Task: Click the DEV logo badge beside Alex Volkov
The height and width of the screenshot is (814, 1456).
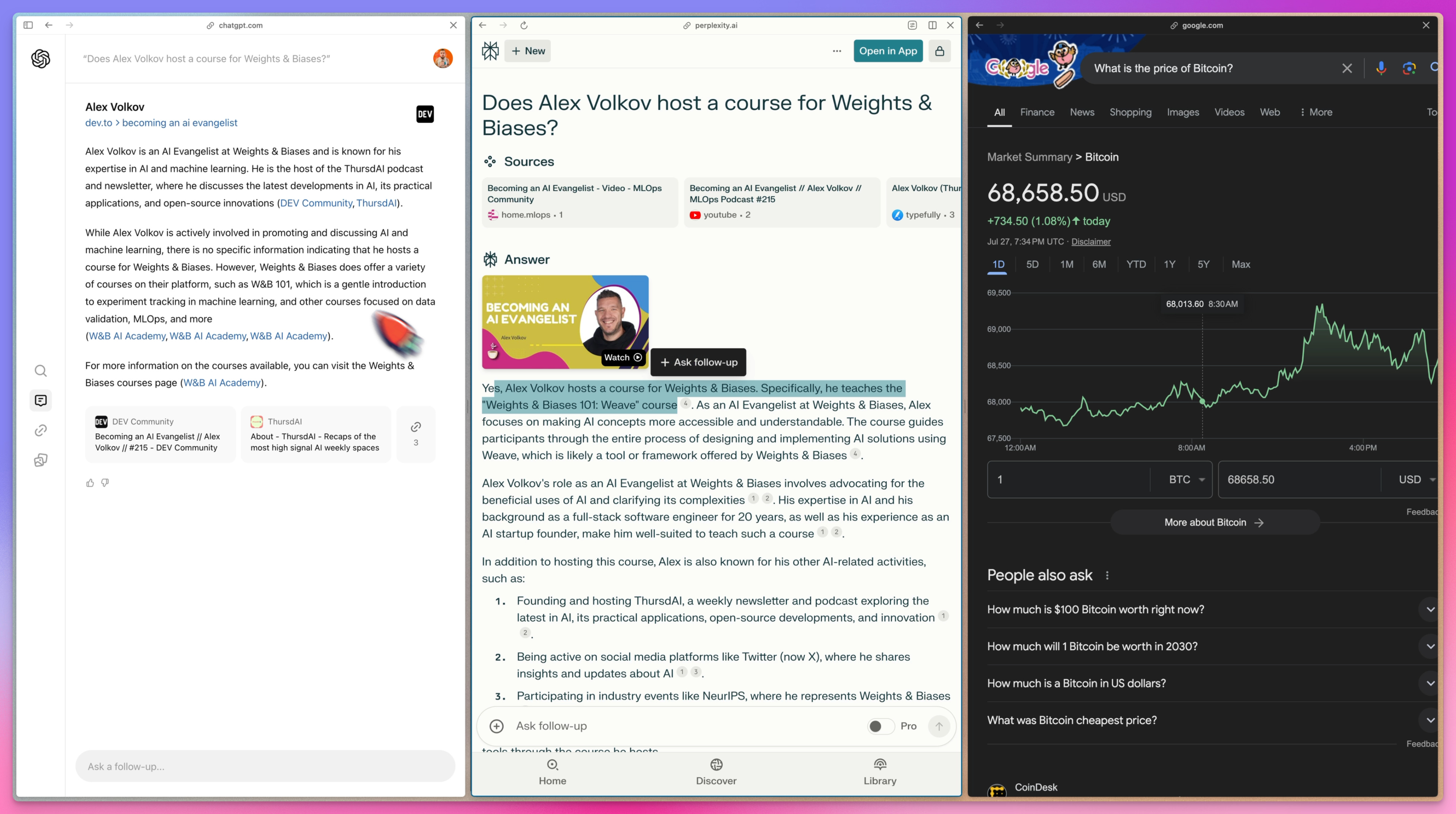Action: (425, 114)
